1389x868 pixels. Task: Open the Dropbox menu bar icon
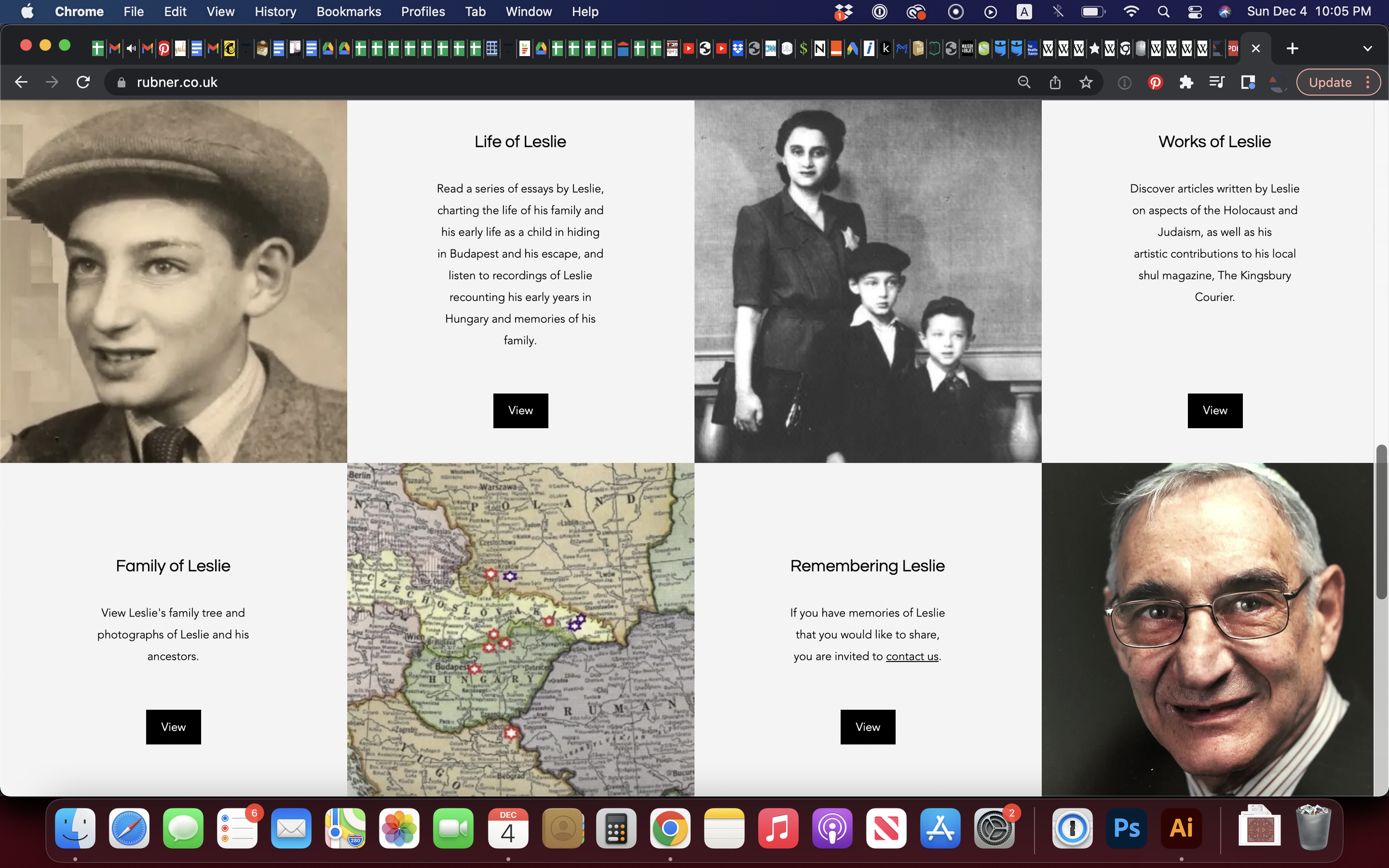(843, 12)
